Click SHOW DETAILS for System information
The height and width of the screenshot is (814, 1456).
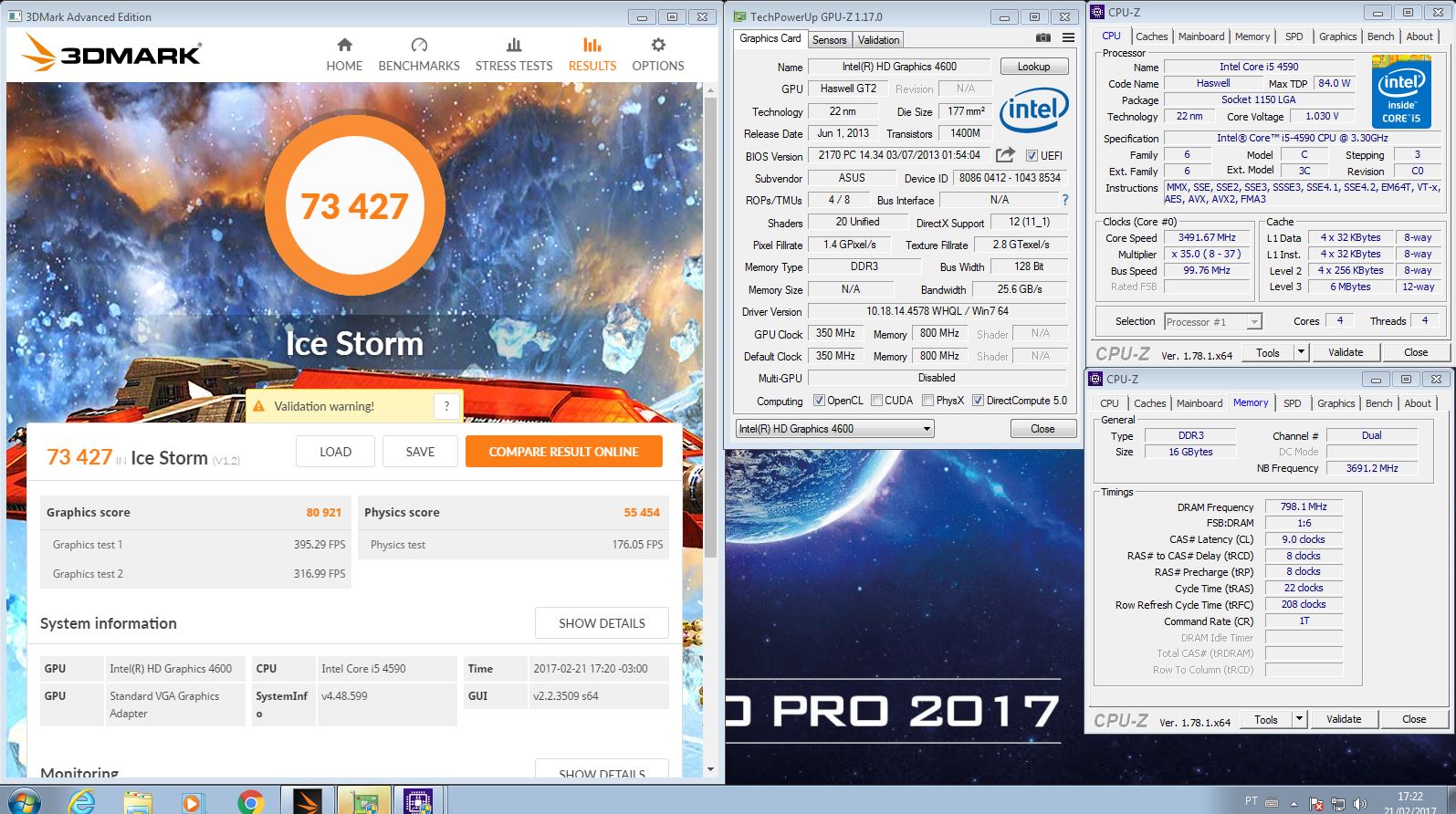coord(602,623)
